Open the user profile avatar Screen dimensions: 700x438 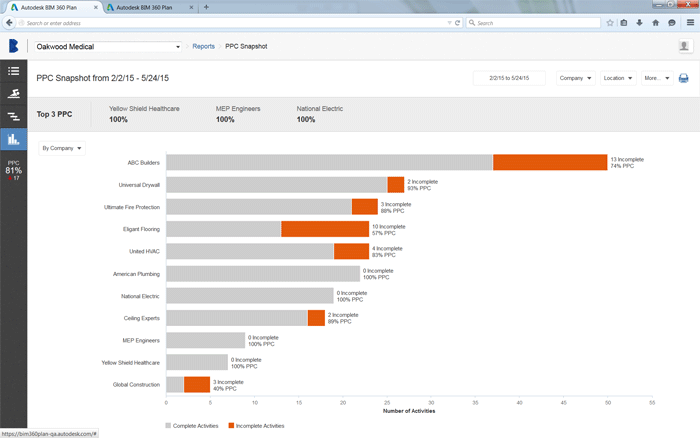(684, 46)
